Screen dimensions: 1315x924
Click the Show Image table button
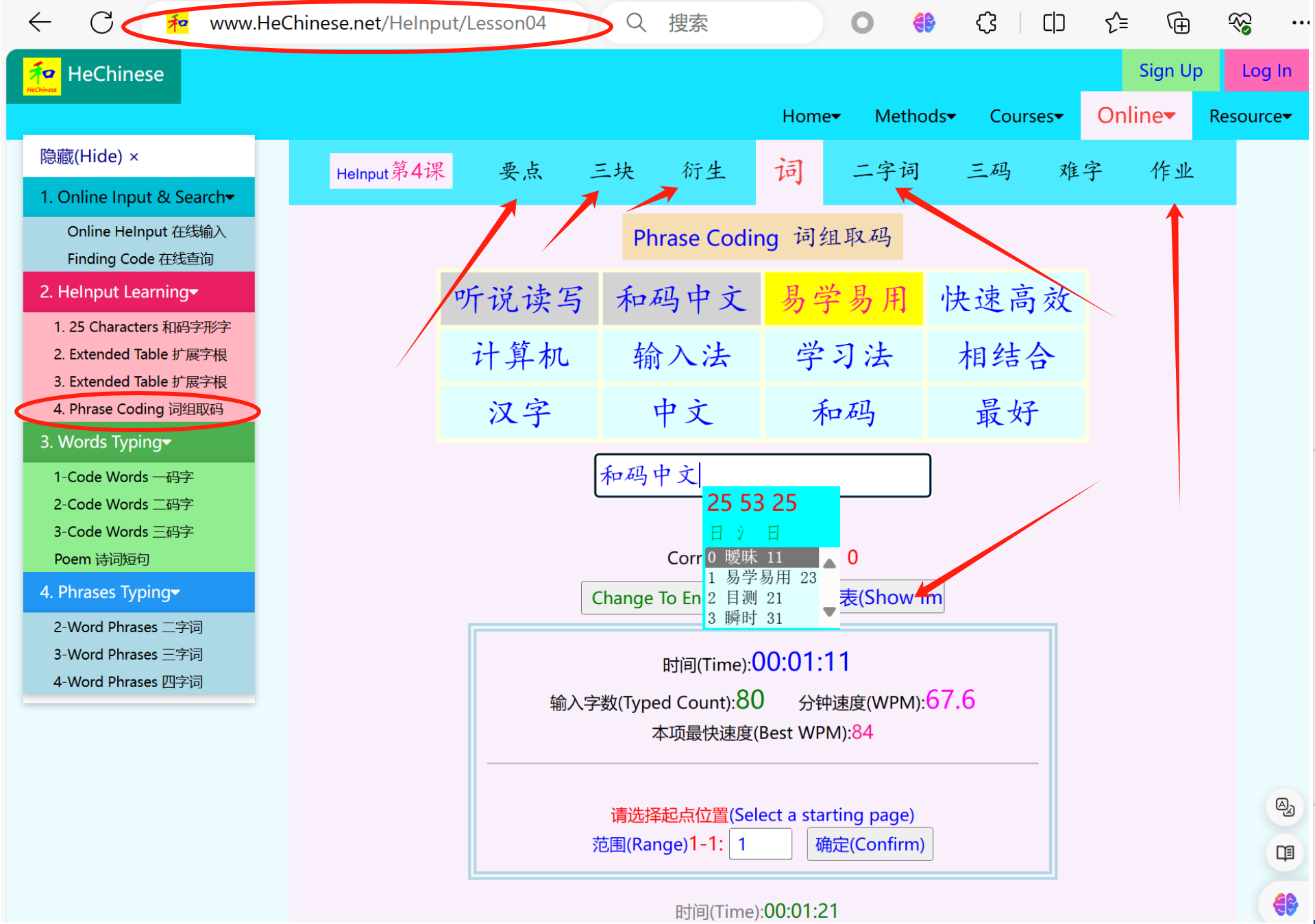(x=892, y=598)
